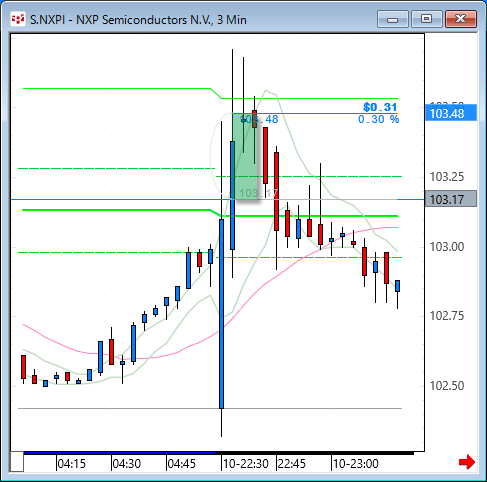
Task: Click the blue 103.48 price label
Action: [x=451, y=113]
